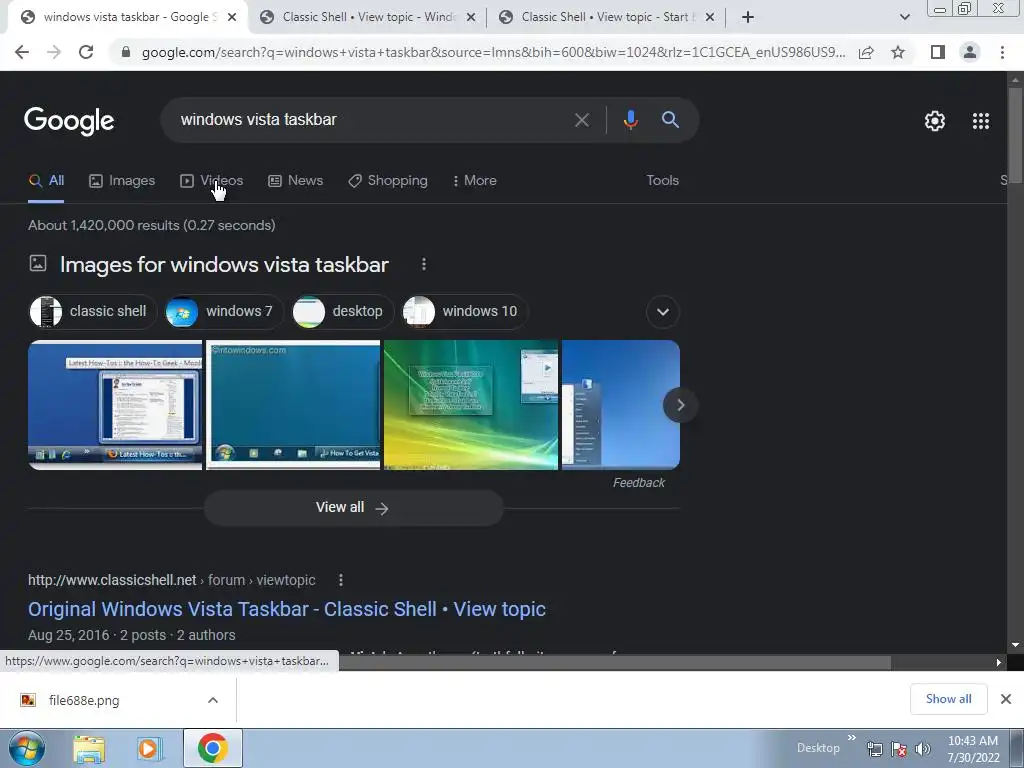Image resolution: width=1024 pixels, height=768 pixels.
Task: Clear the search box text
Action: click(581, 120)
